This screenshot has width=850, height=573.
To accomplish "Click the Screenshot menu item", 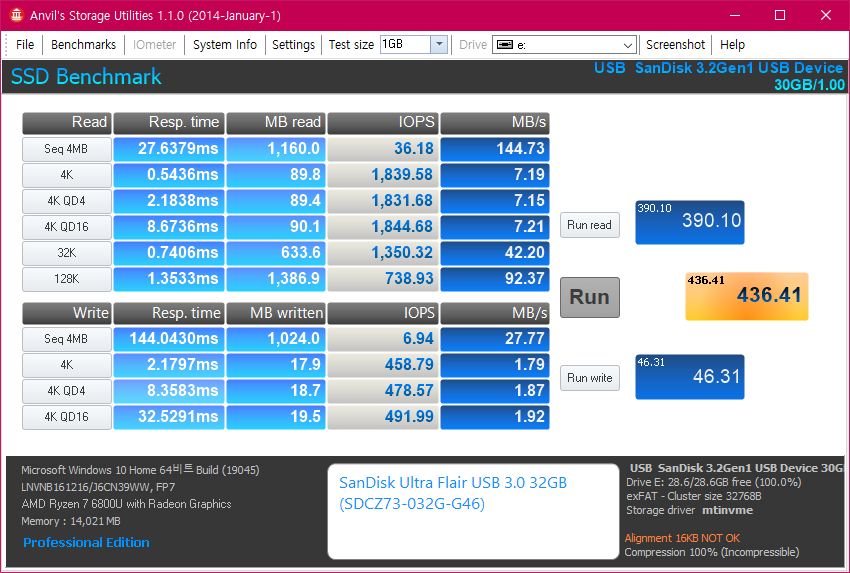I will pos(675,44).
